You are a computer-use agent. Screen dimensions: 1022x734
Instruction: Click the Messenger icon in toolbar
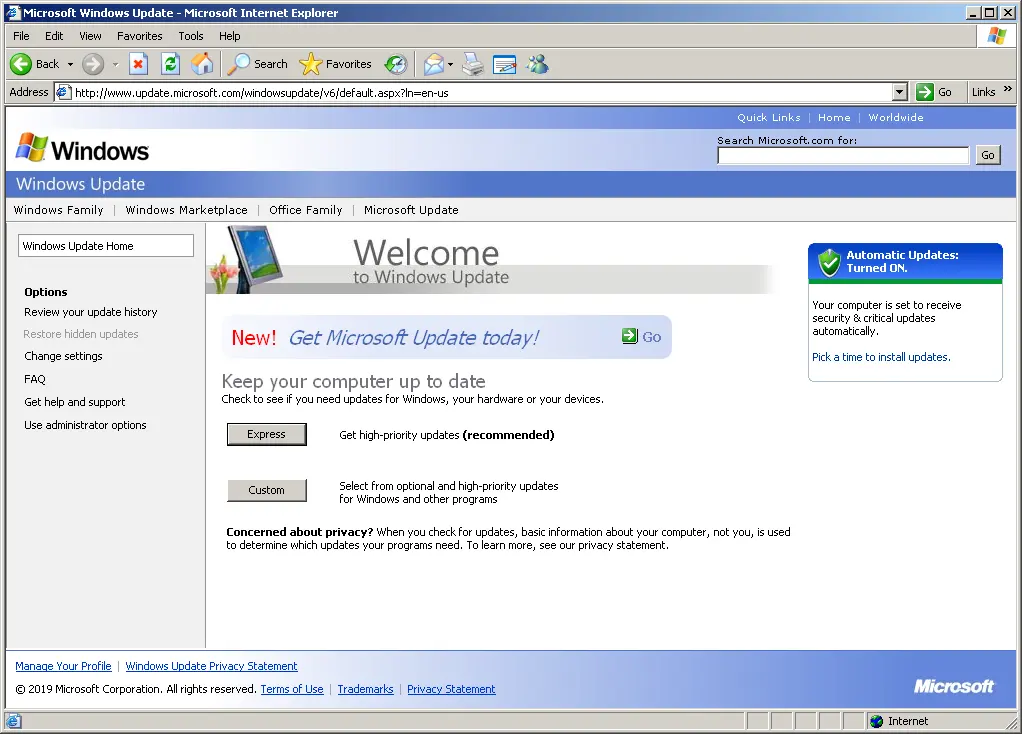538,64
